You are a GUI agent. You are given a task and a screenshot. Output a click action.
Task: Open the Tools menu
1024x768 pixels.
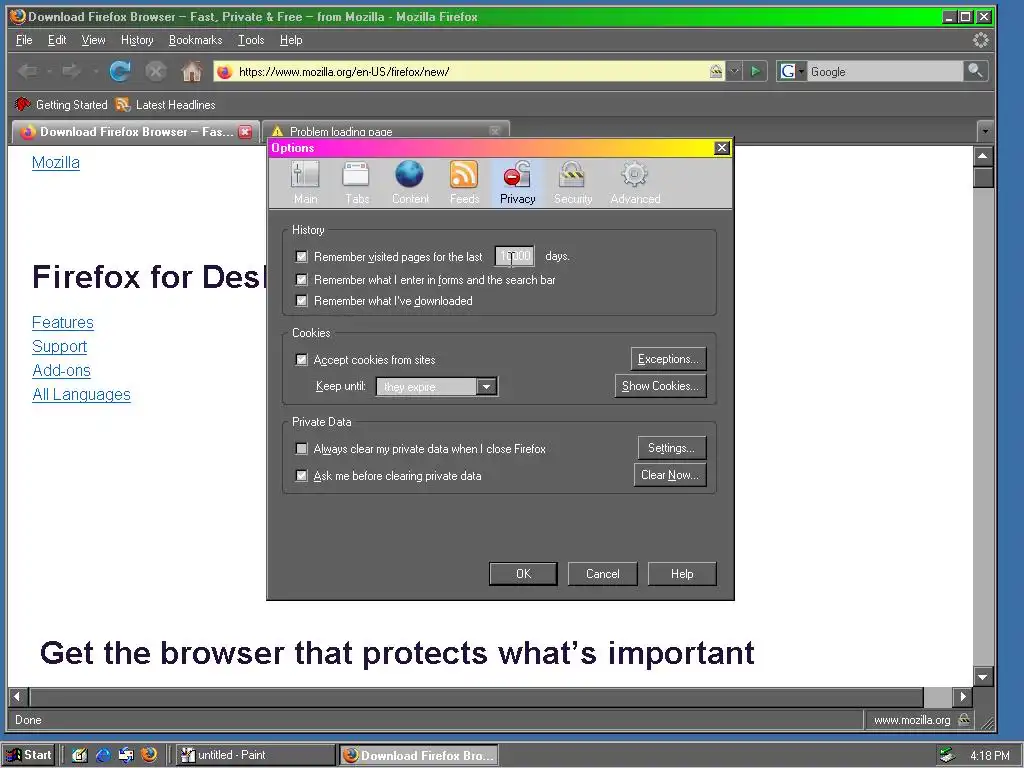tap(251, 40)
